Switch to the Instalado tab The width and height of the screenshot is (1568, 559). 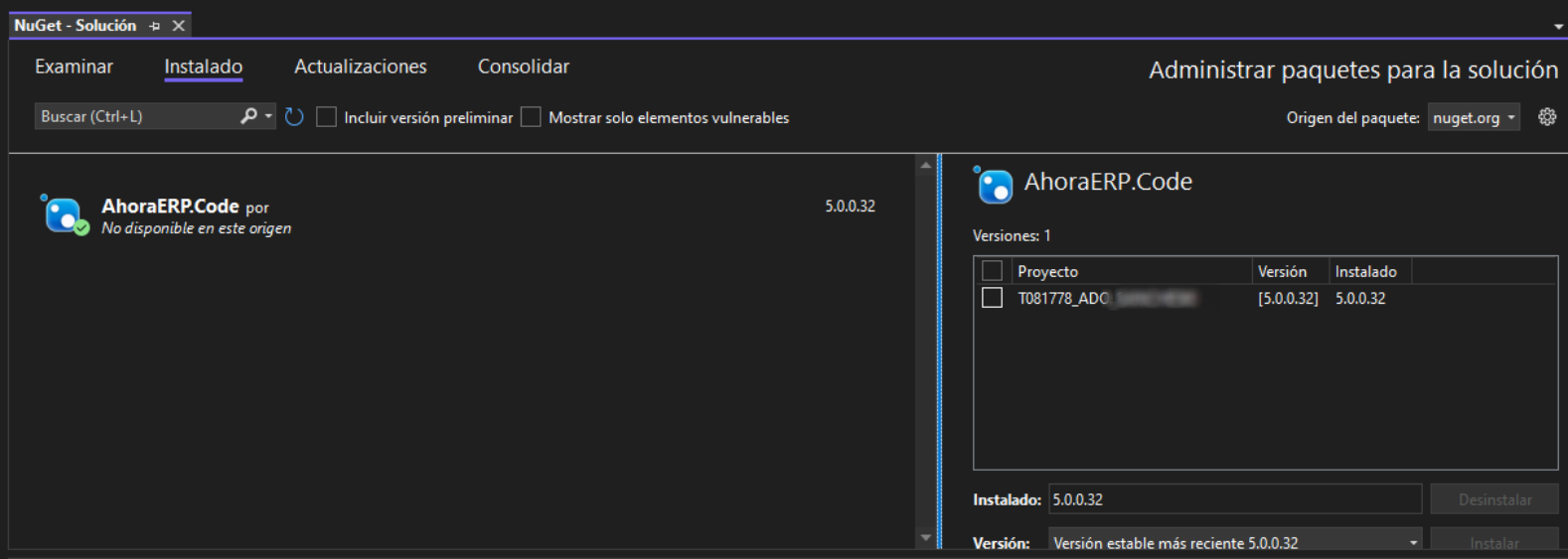tap(203, 67)
